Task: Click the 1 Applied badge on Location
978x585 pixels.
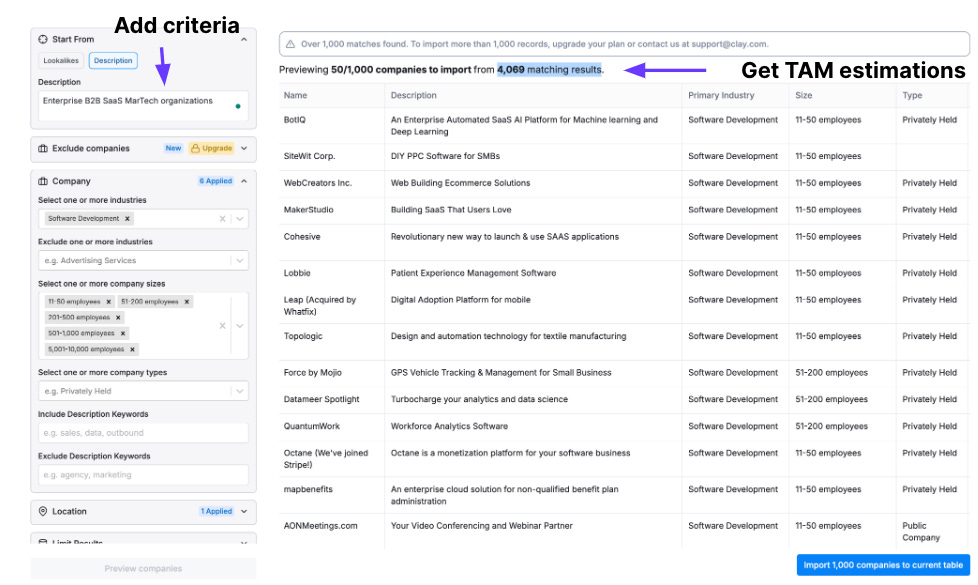Action: coord(216,511)
